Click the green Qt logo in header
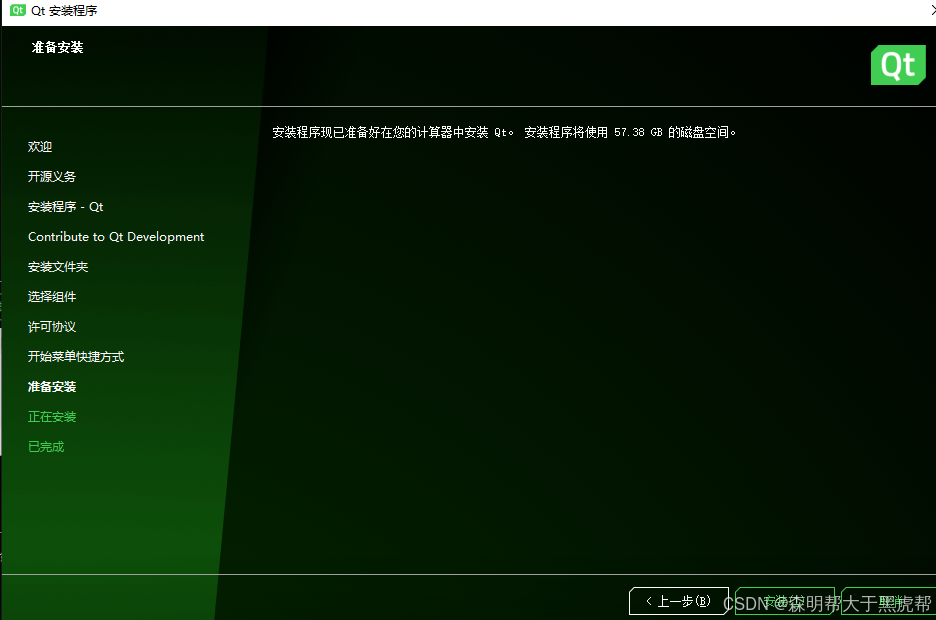Image resolution: width=936 pixels, height=620 pixels. (x=898, y=65)
